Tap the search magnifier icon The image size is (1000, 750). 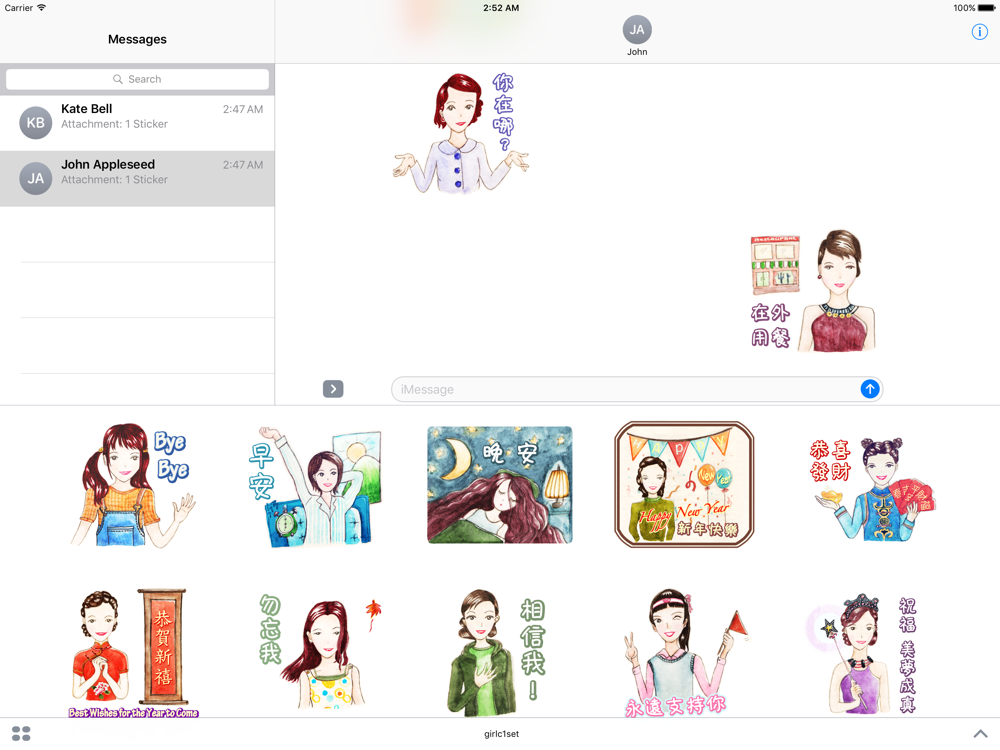click(x=118, y=79)
